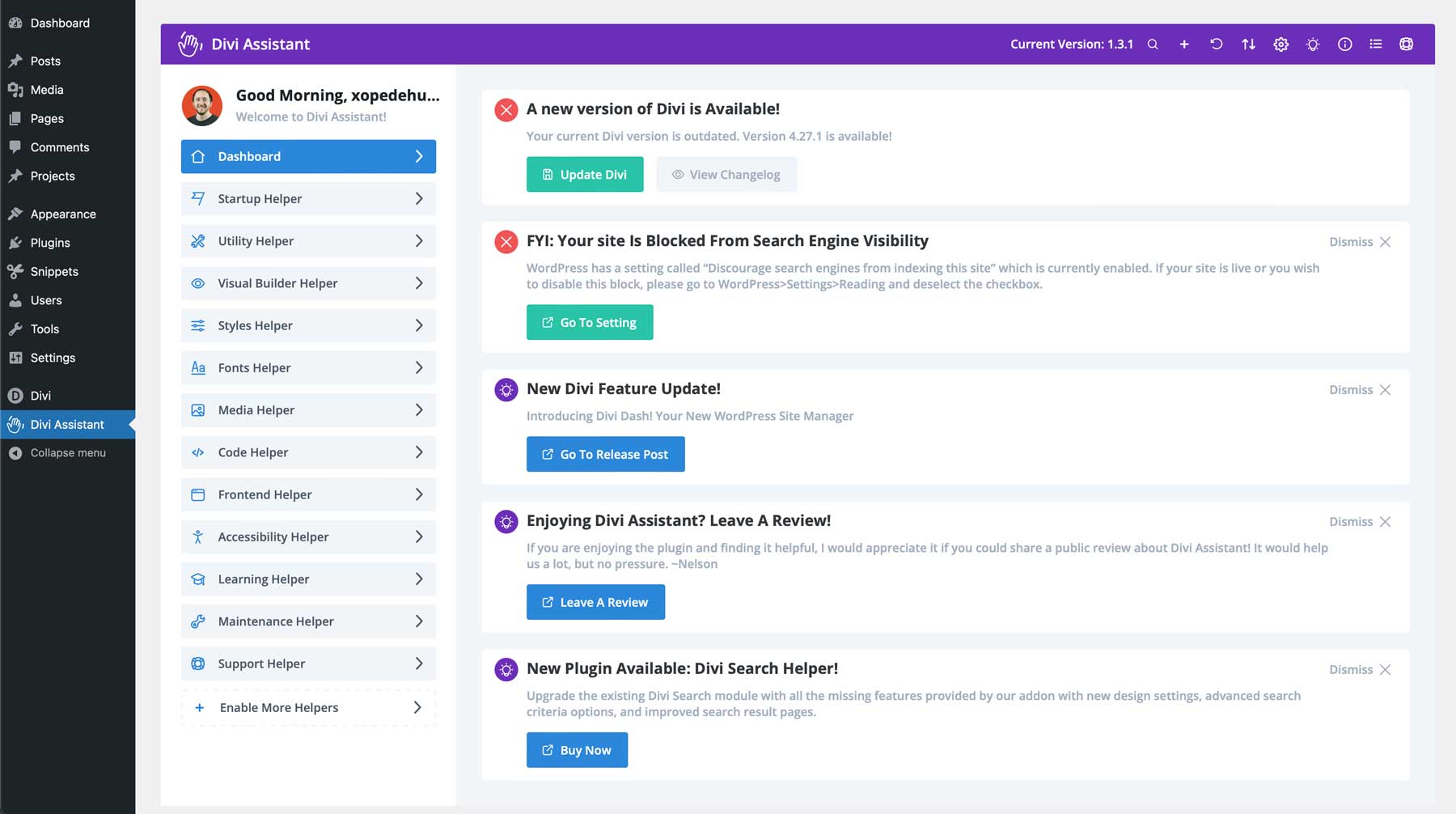Click the info icon on the purple bar

(x=1344, y=45)
